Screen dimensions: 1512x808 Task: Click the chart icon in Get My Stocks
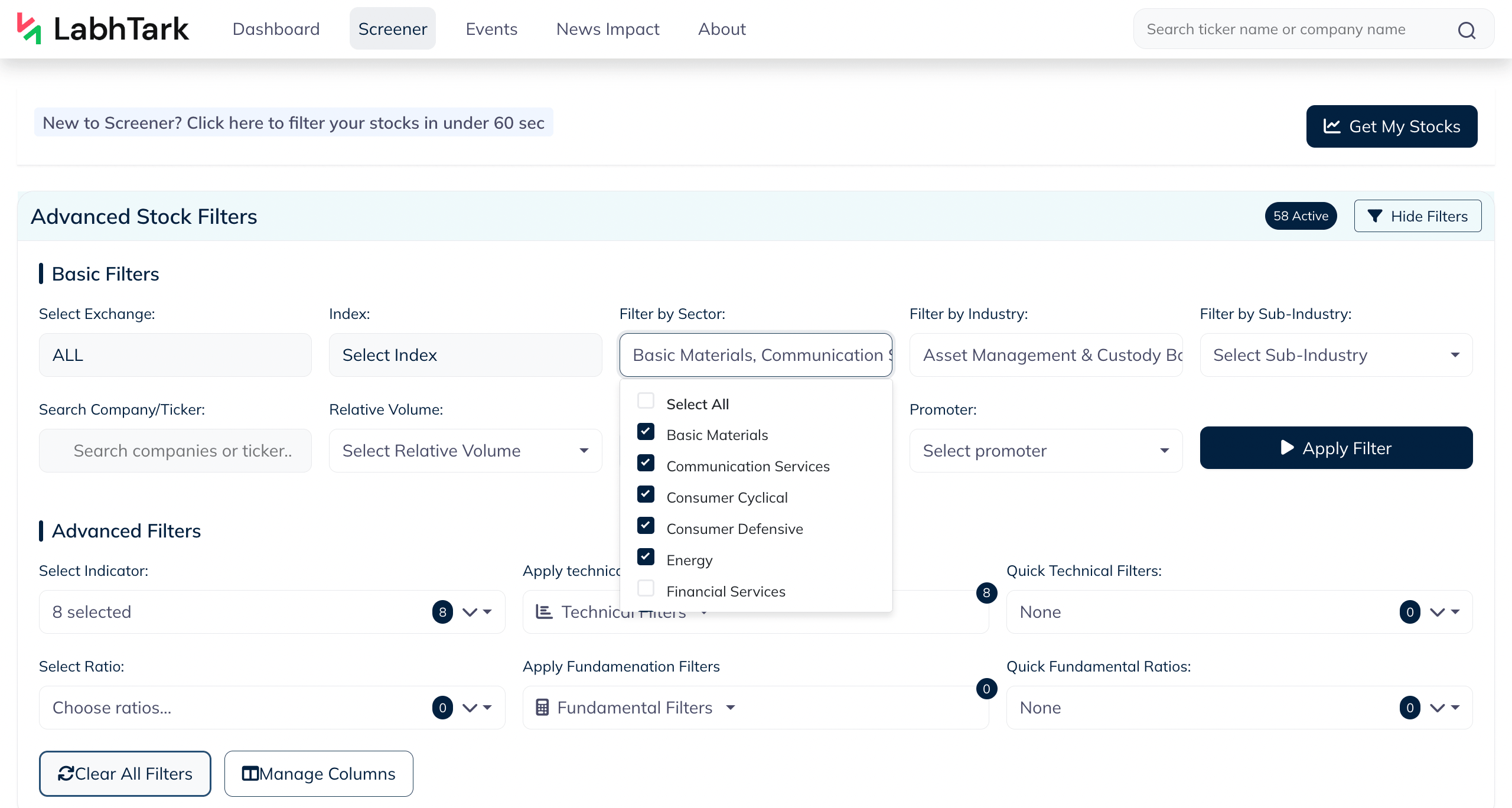pos(1332,126)
